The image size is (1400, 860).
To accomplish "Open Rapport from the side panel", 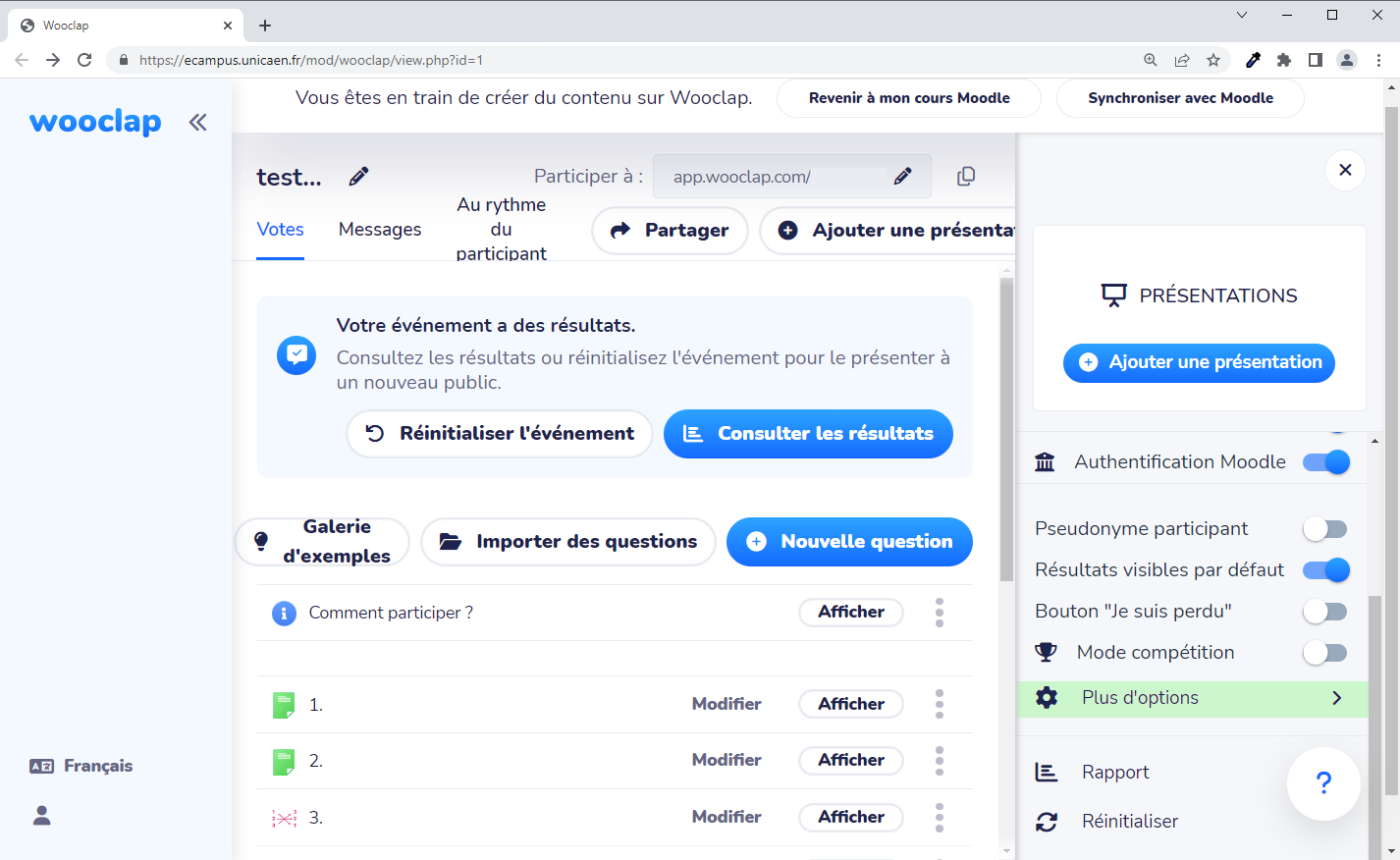I will pyautogui.click(x=1115, y=773).
